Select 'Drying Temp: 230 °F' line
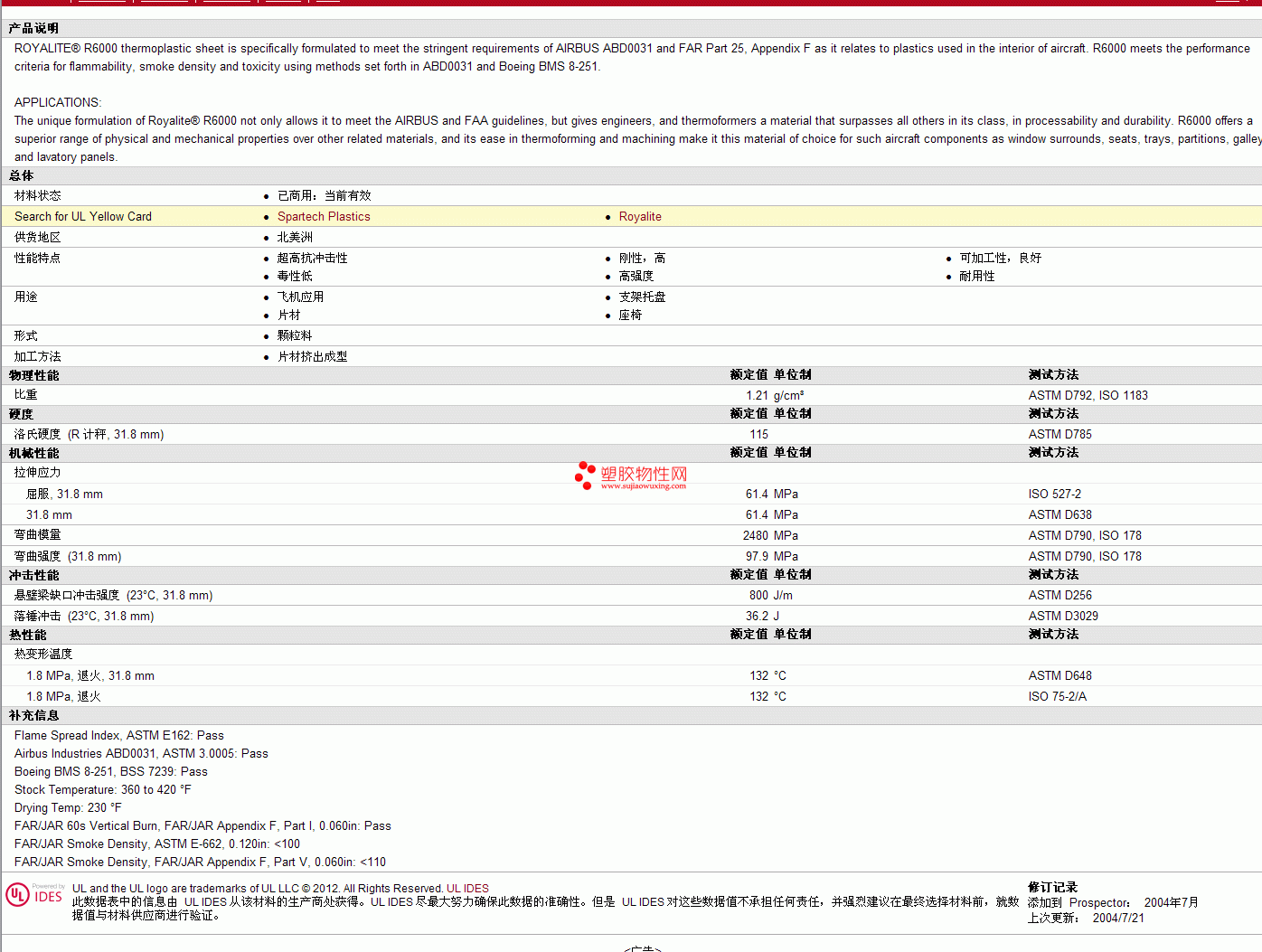This screenshot has width=1262, height=952. (68, 808)
